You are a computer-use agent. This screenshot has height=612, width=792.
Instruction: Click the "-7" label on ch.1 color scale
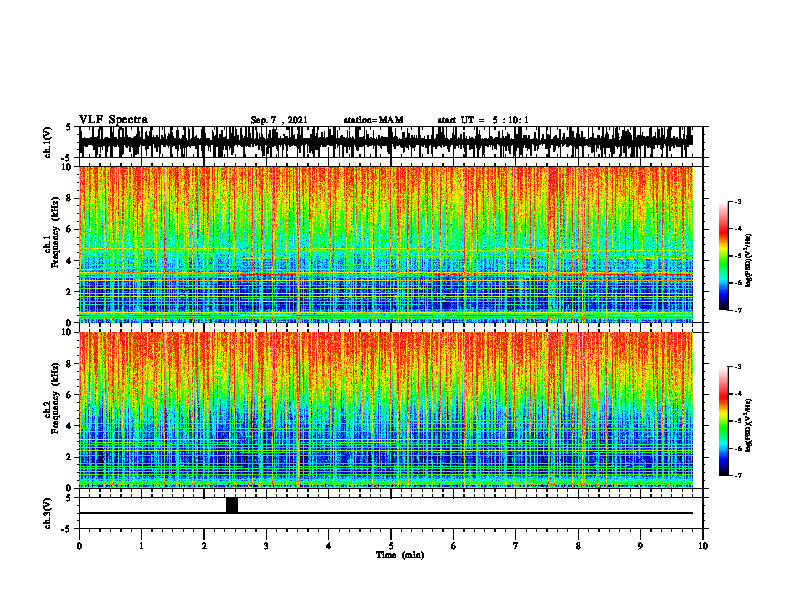click(x=737, y=311)
